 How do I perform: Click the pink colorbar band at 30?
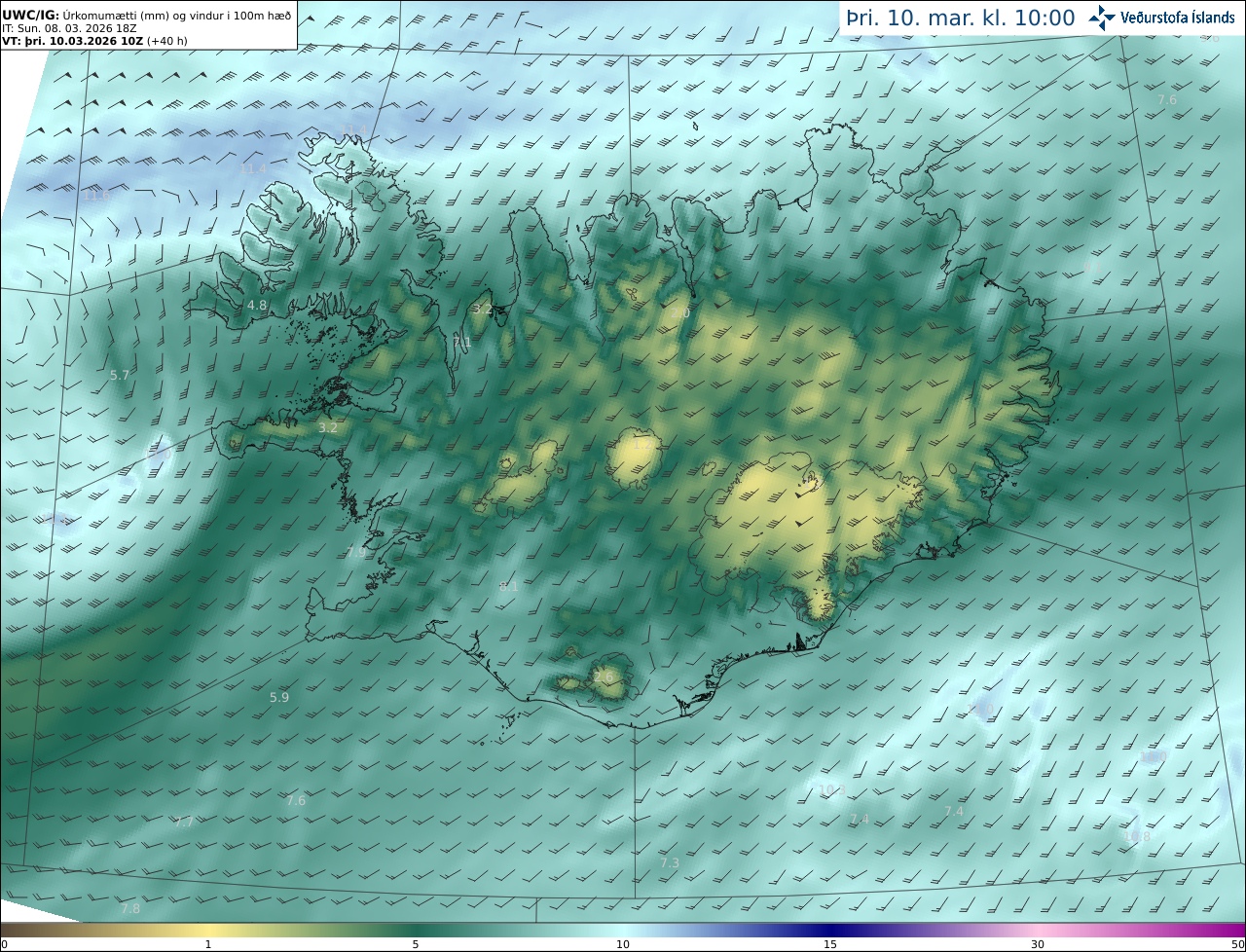coord(1038,931)
